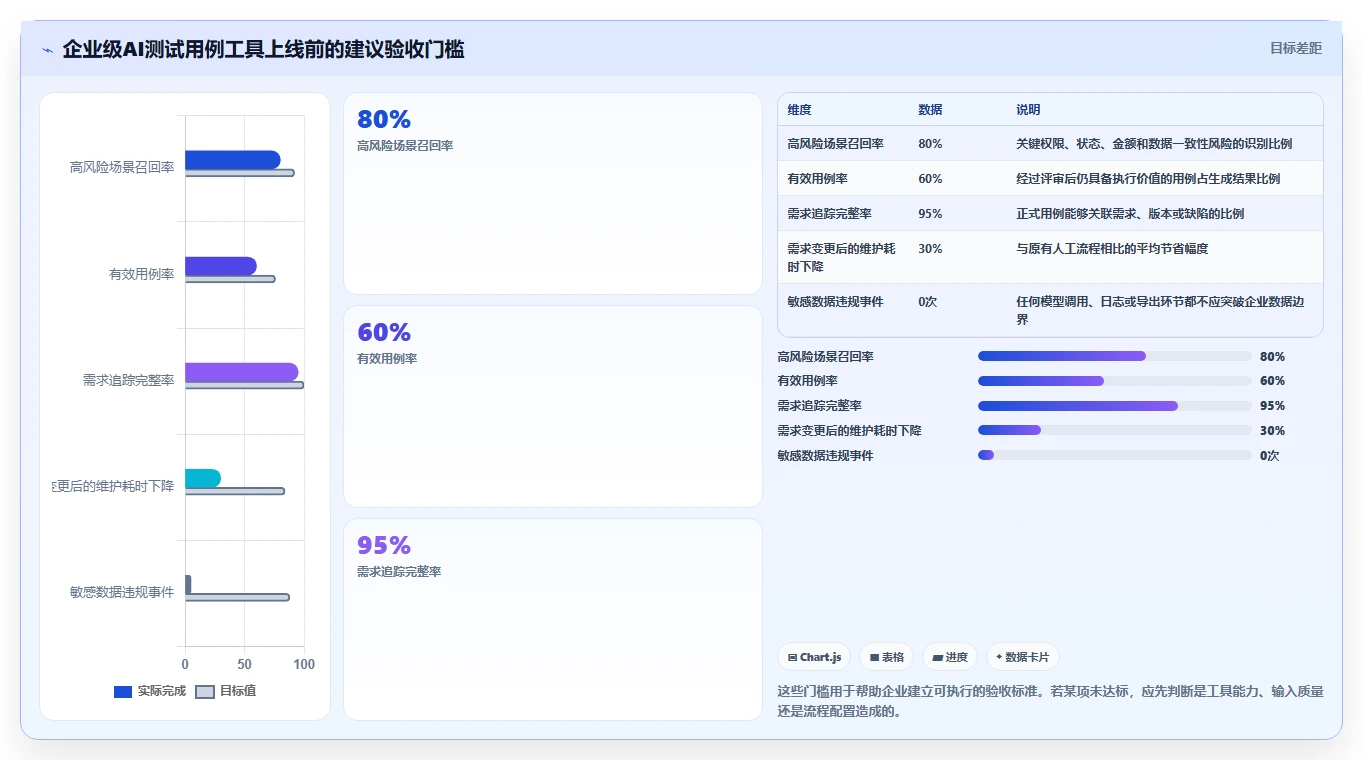Click the 需求追踪完整率 table row name
The image size is (1363, 760).
pos(829,214)
